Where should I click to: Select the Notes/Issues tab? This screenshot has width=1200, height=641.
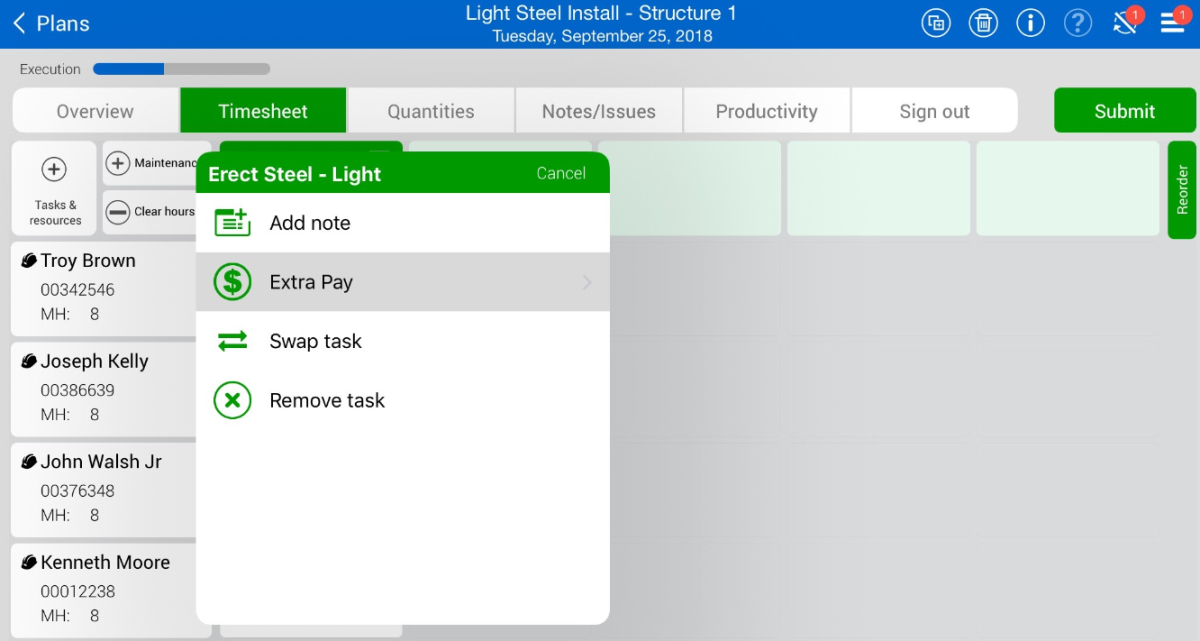[x=599, y=111]
